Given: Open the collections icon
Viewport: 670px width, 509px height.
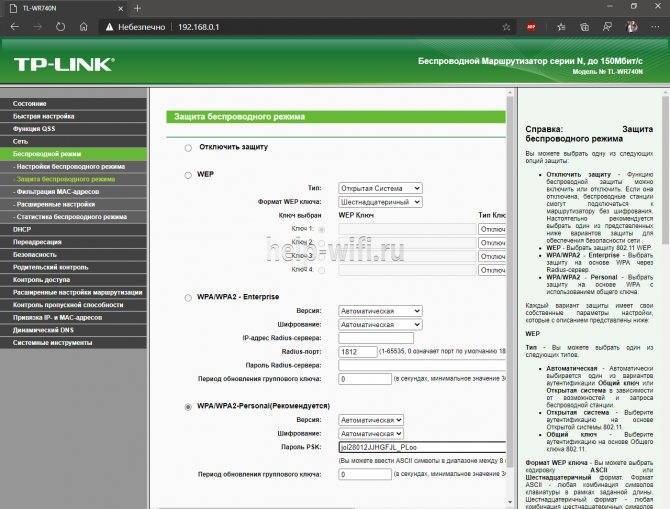Looking at the screenshot, I should (585, 27).
